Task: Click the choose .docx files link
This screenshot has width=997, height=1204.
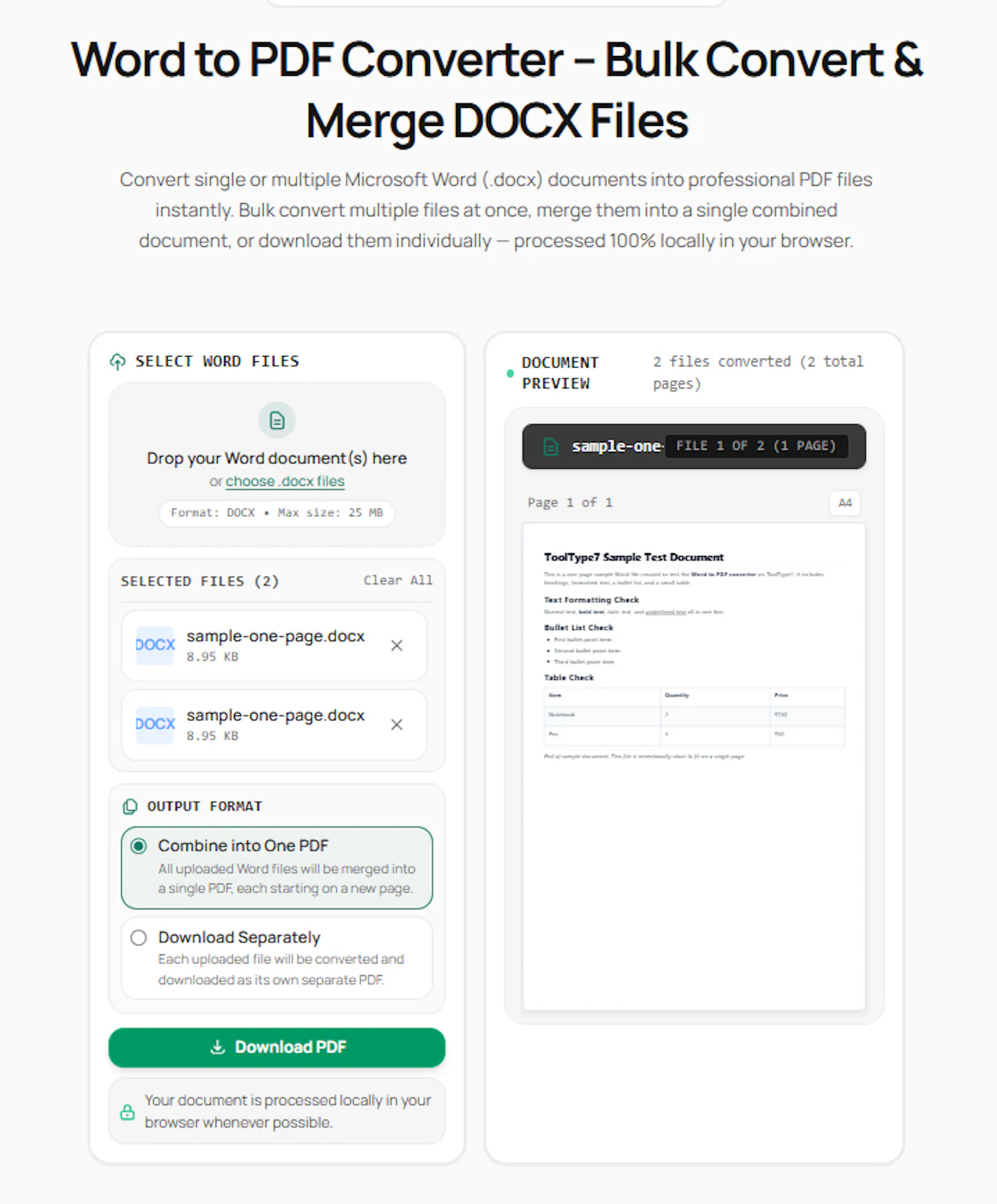Action: coord(285,481)
